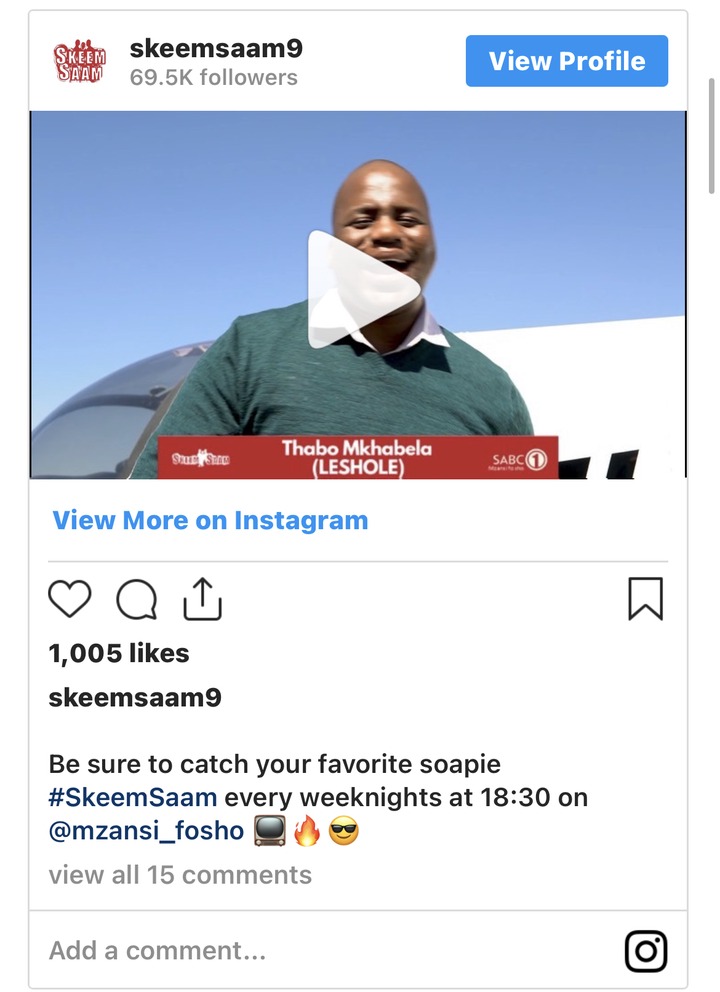
Task: Play the Thabo Mkhabela video
Action: [363, 290]
